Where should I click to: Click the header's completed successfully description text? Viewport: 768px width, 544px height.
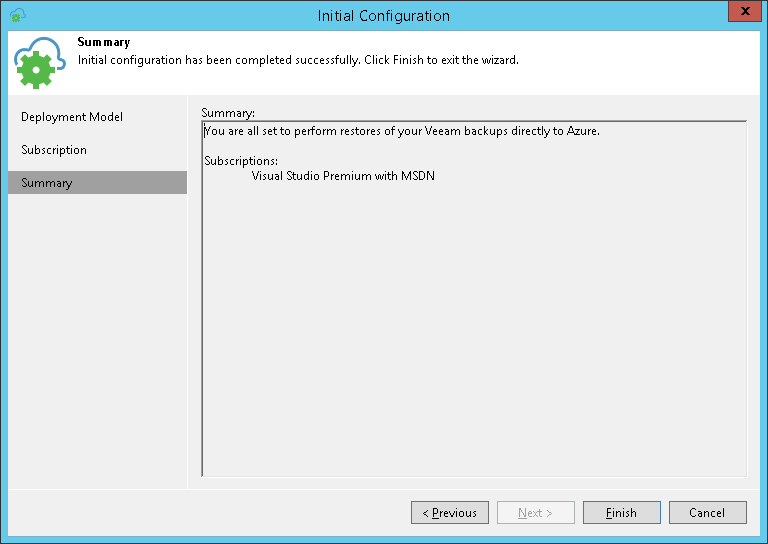(298, 60)
